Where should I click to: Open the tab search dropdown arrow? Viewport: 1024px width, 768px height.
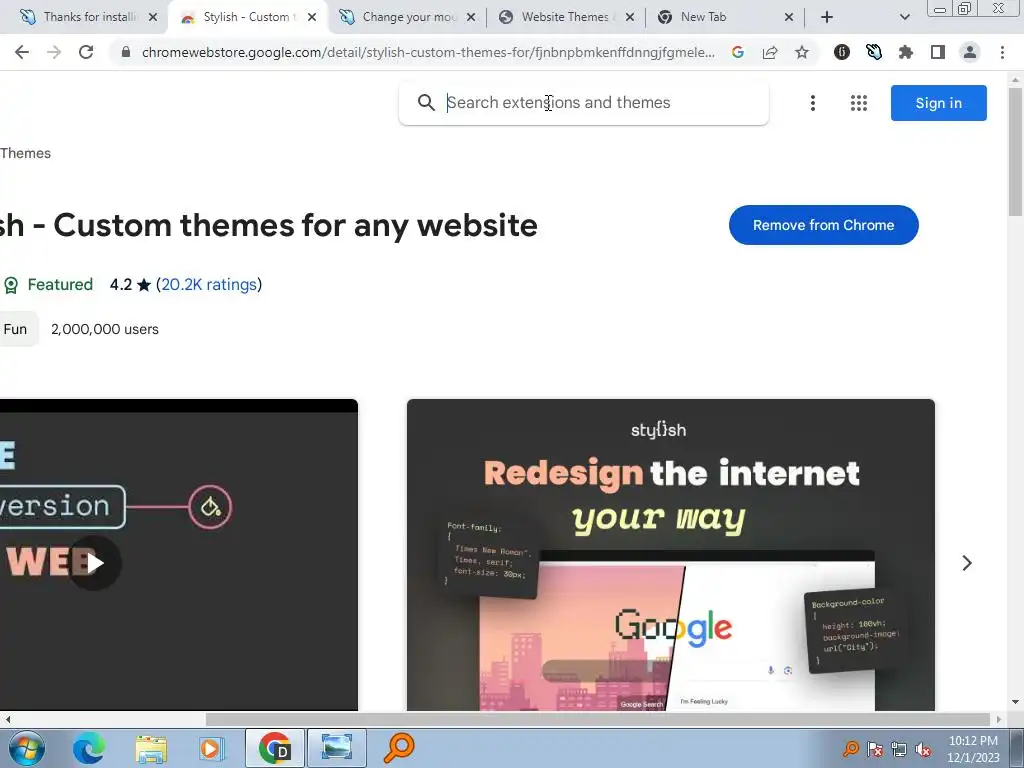[904, 17]
